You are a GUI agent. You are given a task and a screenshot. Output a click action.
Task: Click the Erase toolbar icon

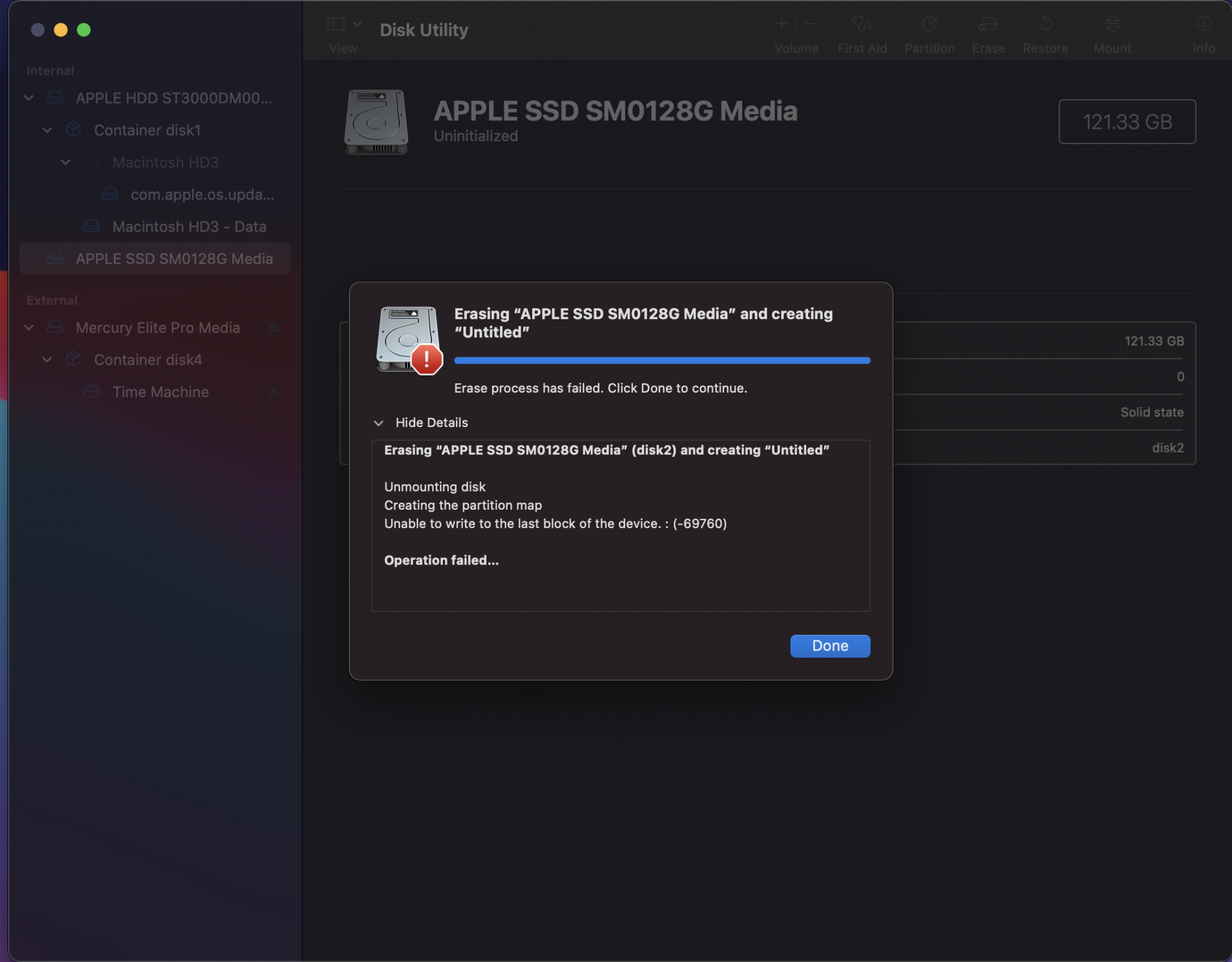988,25
